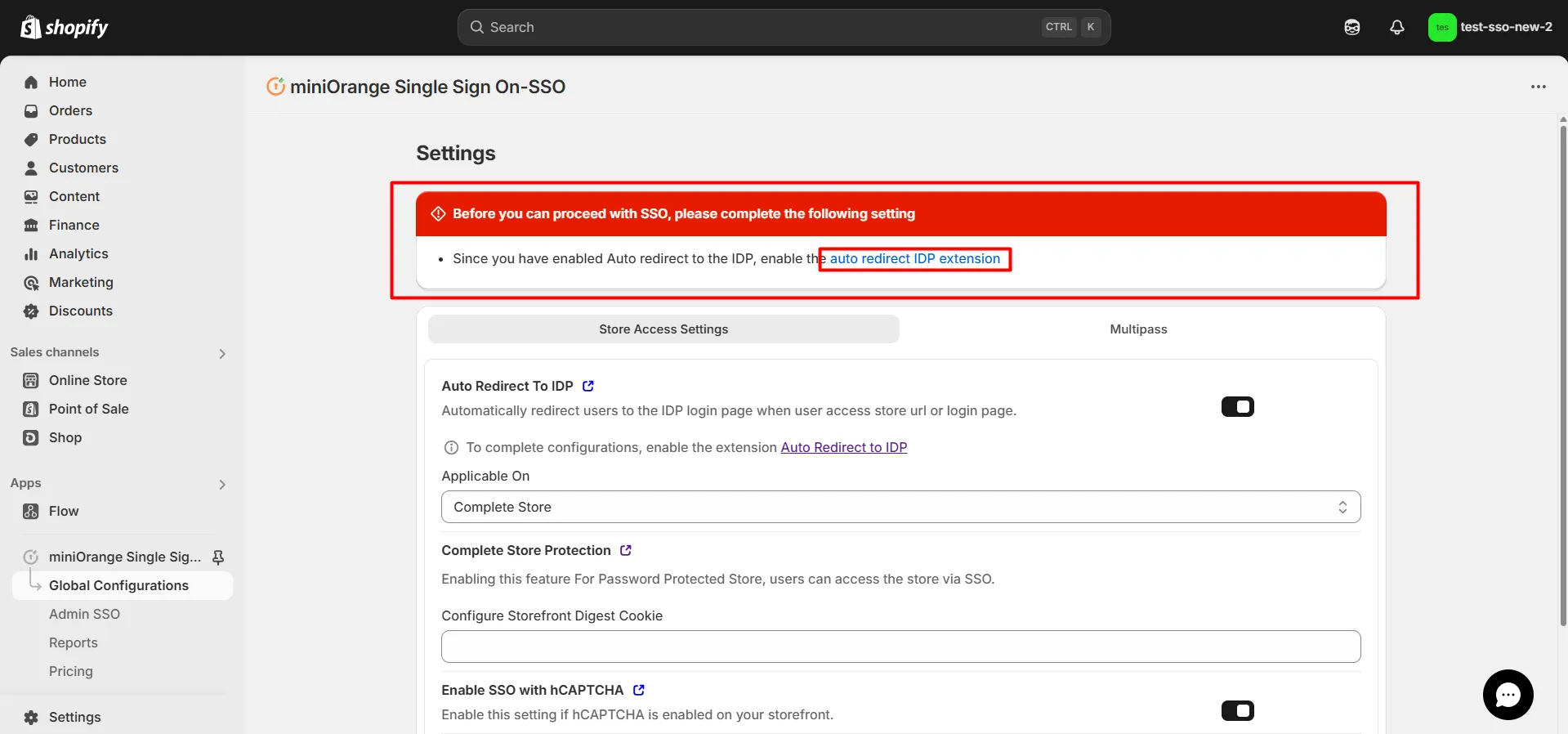Open Analytics from the sidebar
Screen dimensions: 1568x734
(78, 253)
